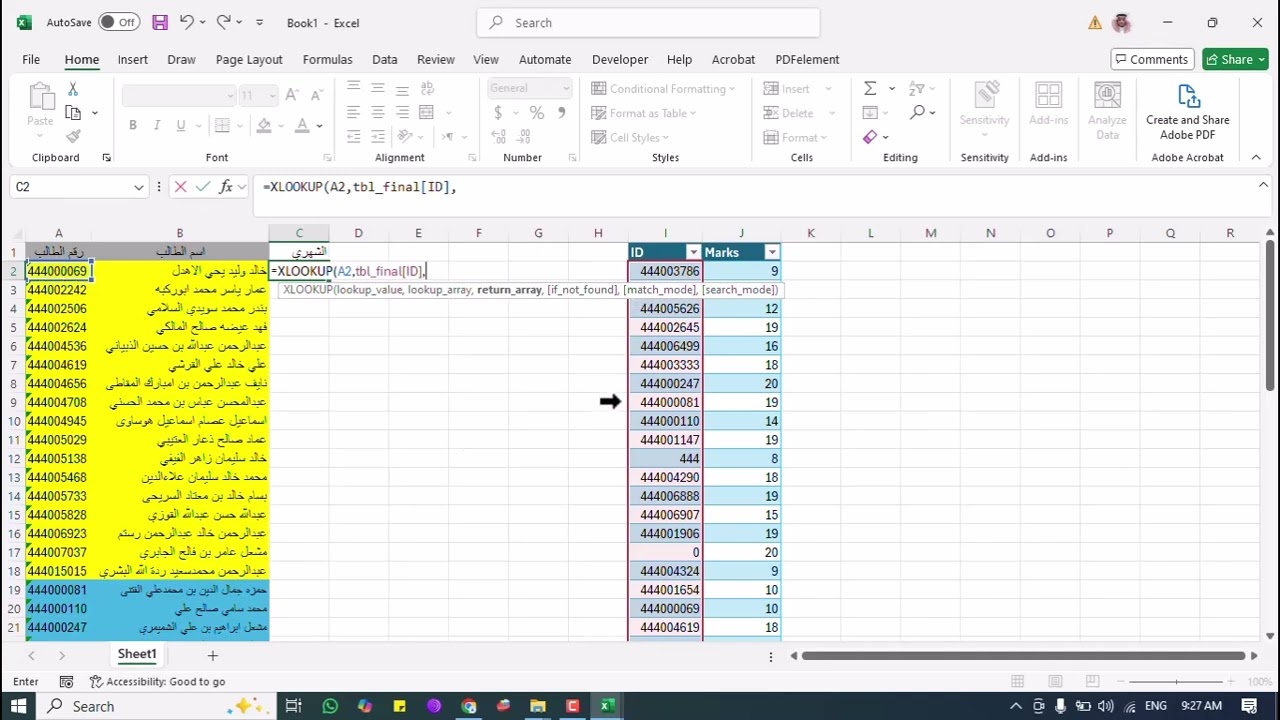Open the Format as Table dropdown
Screen dimensions: 1280x720
tap(646, 113)
